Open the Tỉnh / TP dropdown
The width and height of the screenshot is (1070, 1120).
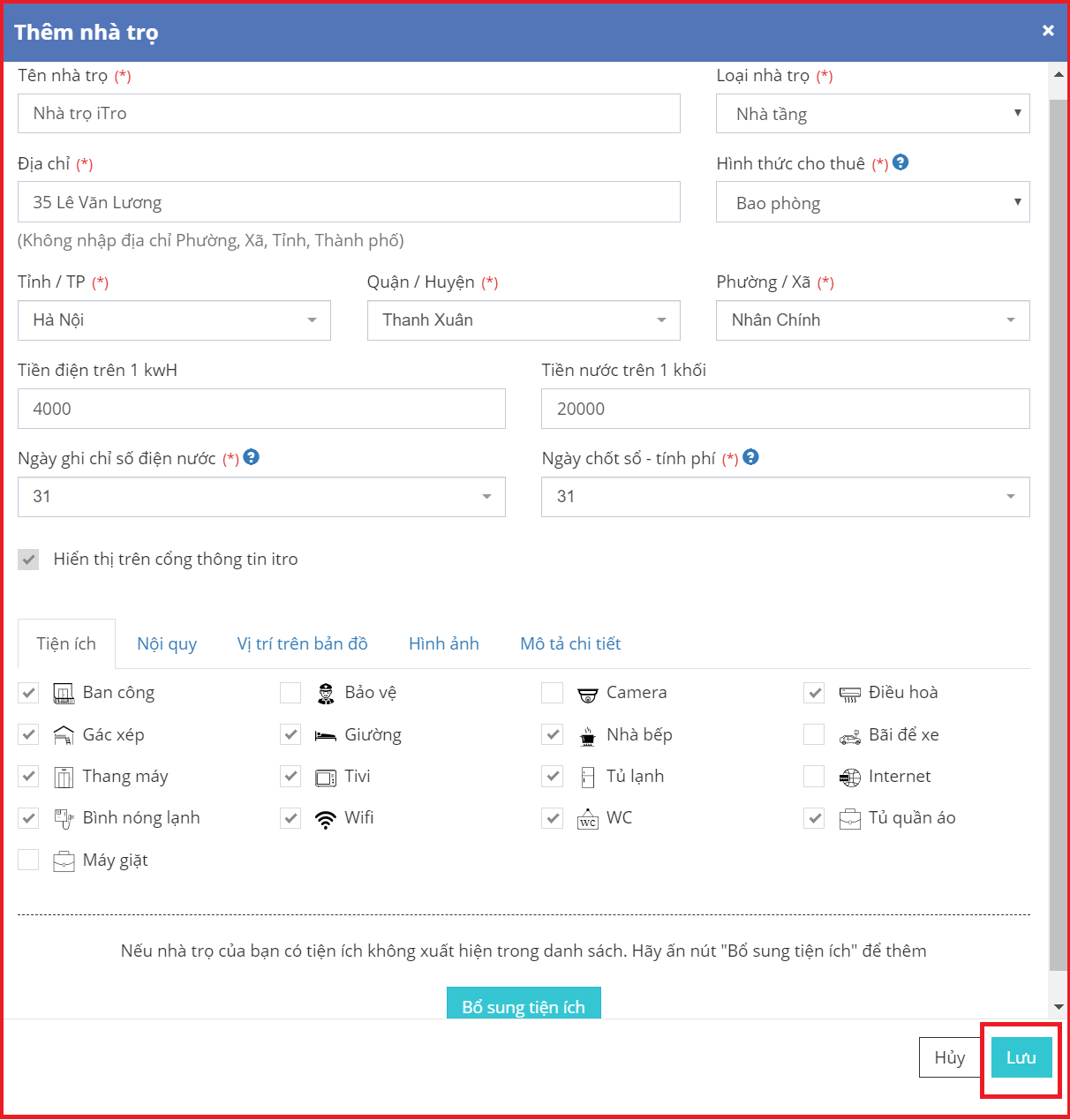click(174, 320)
